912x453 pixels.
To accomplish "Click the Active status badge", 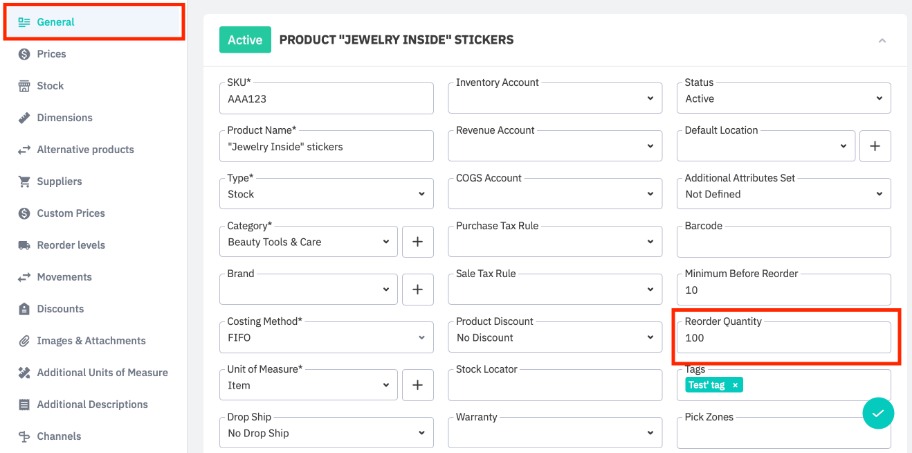I will [244, 40].
